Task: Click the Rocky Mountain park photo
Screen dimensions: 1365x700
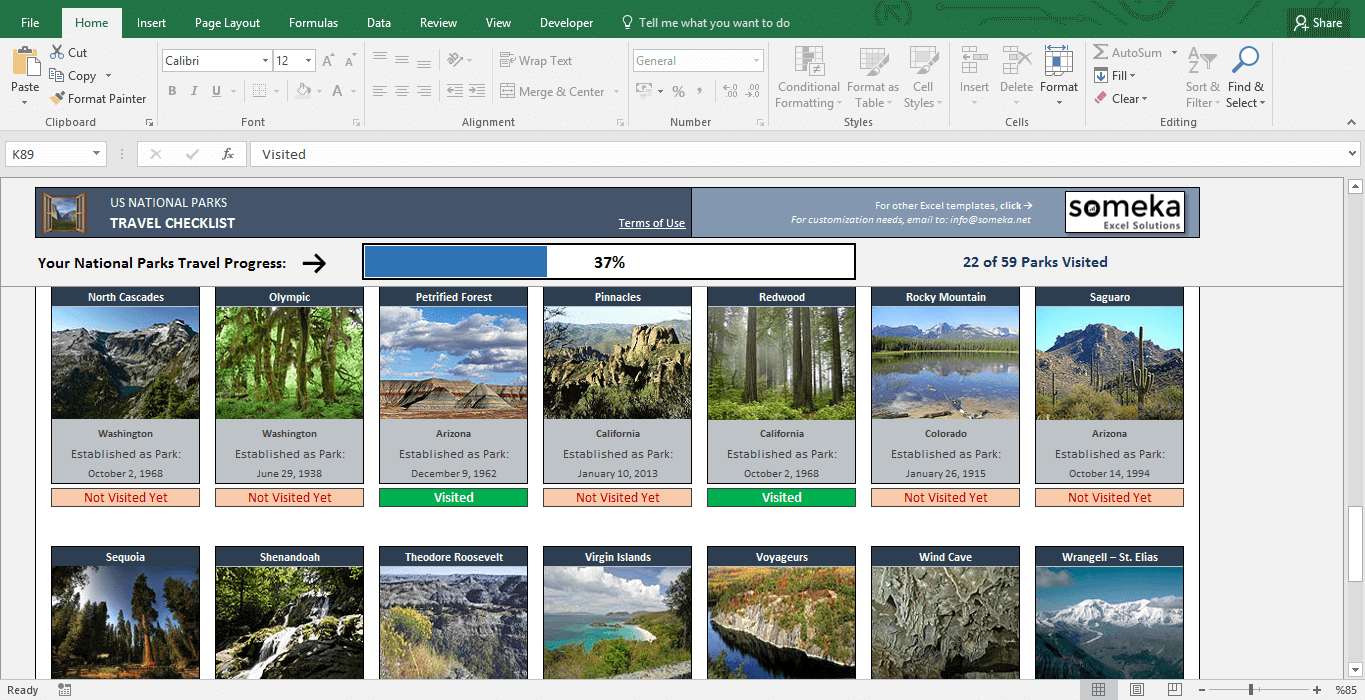Action: [x=945, y=363]
